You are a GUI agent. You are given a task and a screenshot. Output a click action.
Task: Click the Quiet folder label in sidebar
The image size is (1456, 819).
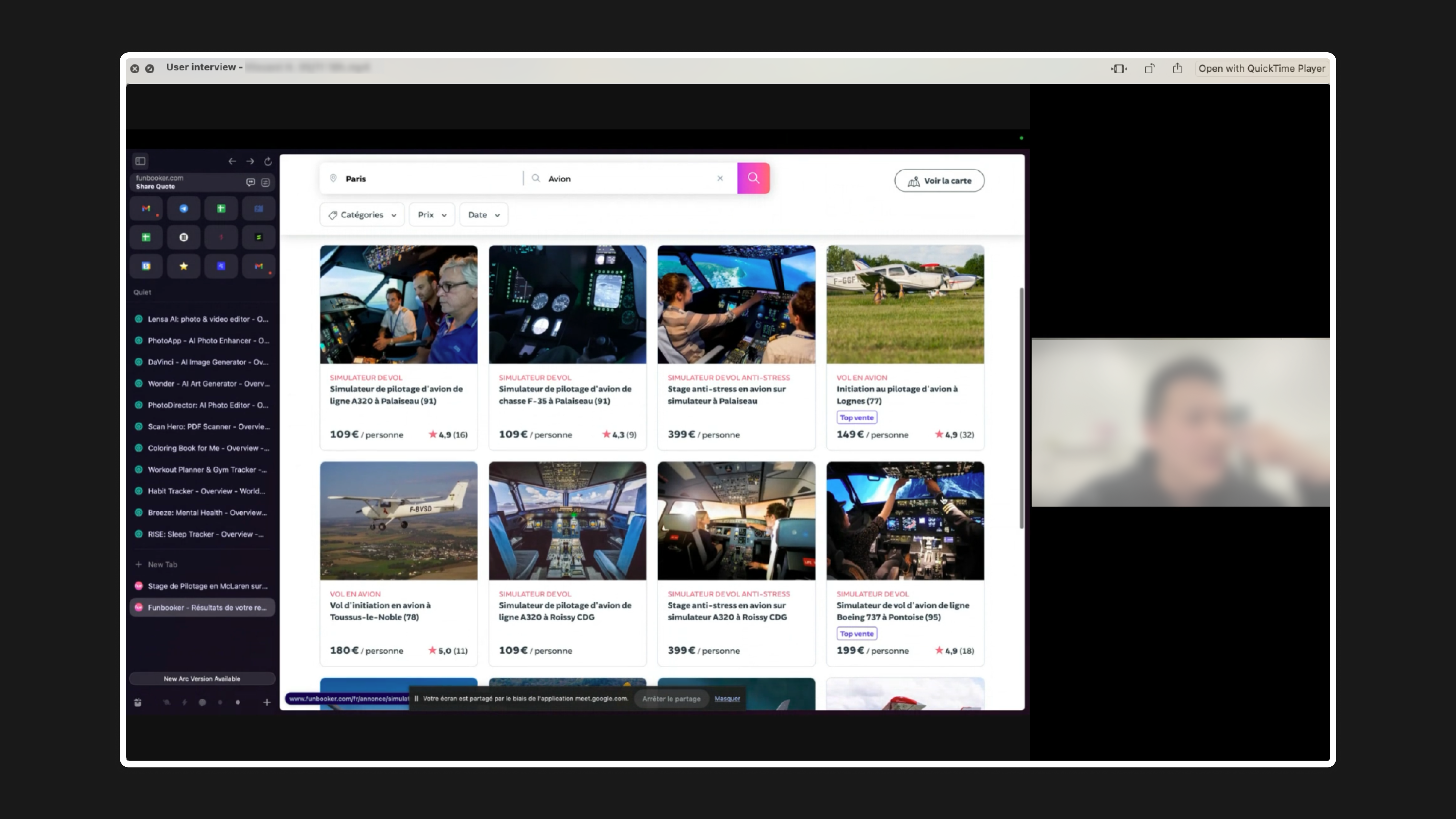(142, 292)
